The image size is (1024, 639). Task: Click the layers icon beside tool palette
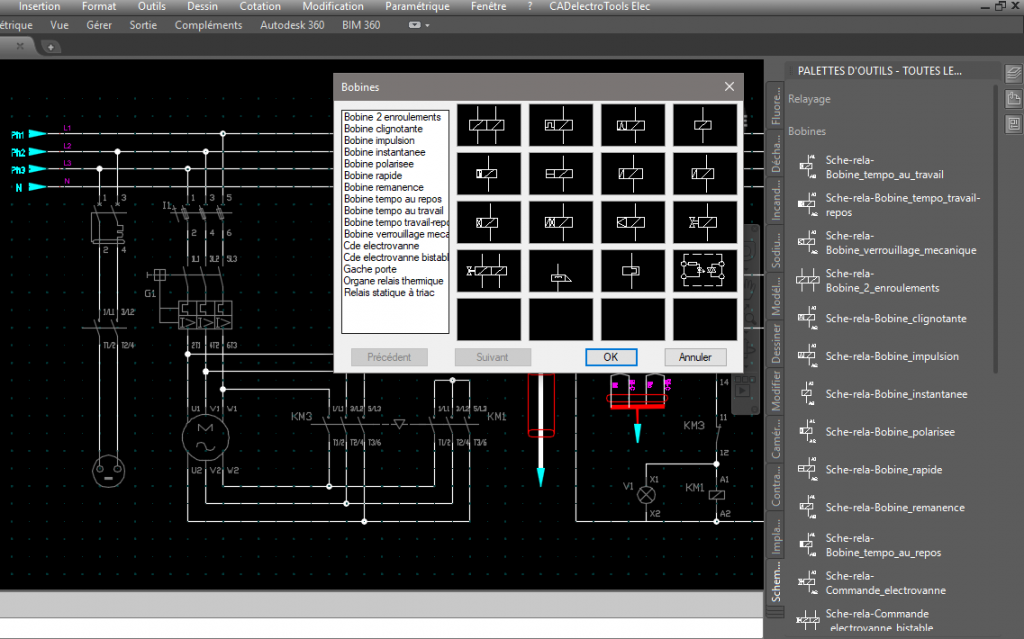[1012, 72]
